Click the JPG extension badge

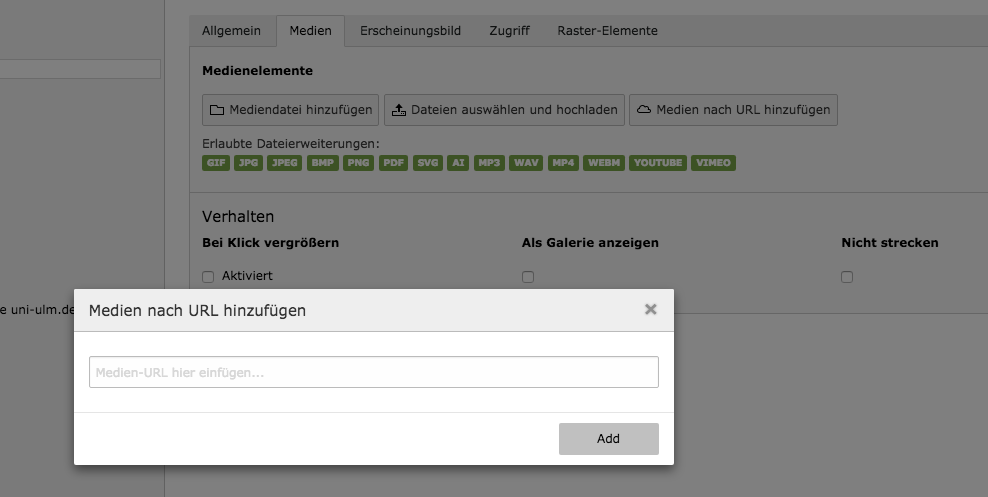(x=248, y=163)
